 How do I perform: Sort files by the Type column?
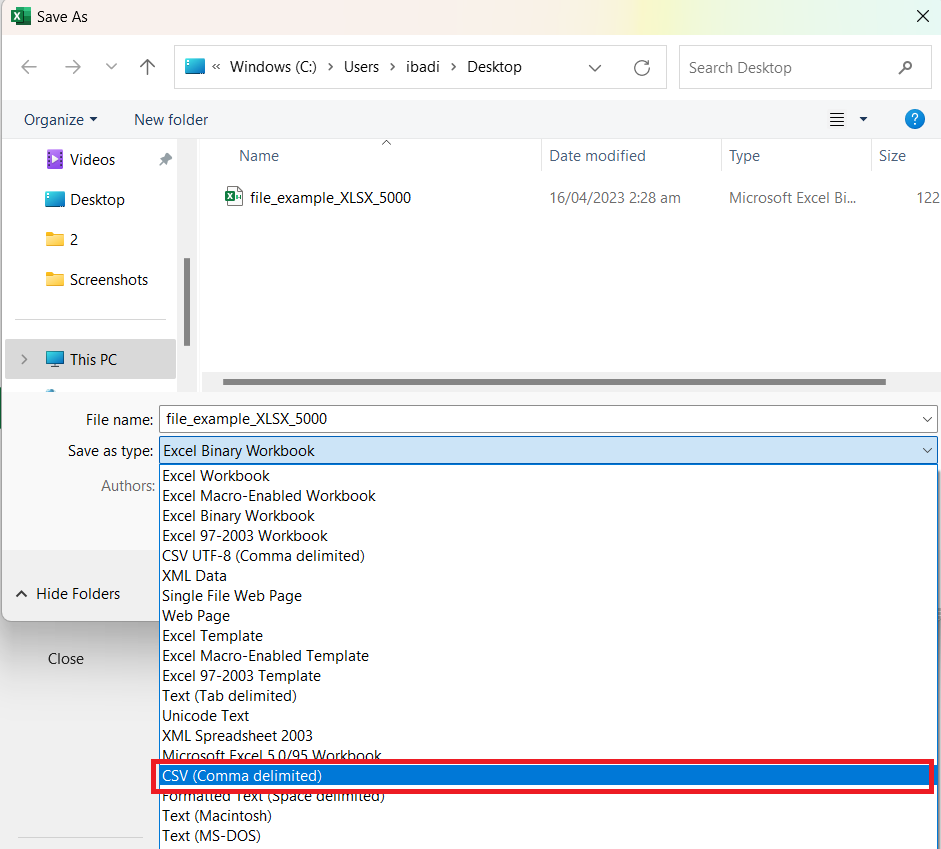[744, 156]
